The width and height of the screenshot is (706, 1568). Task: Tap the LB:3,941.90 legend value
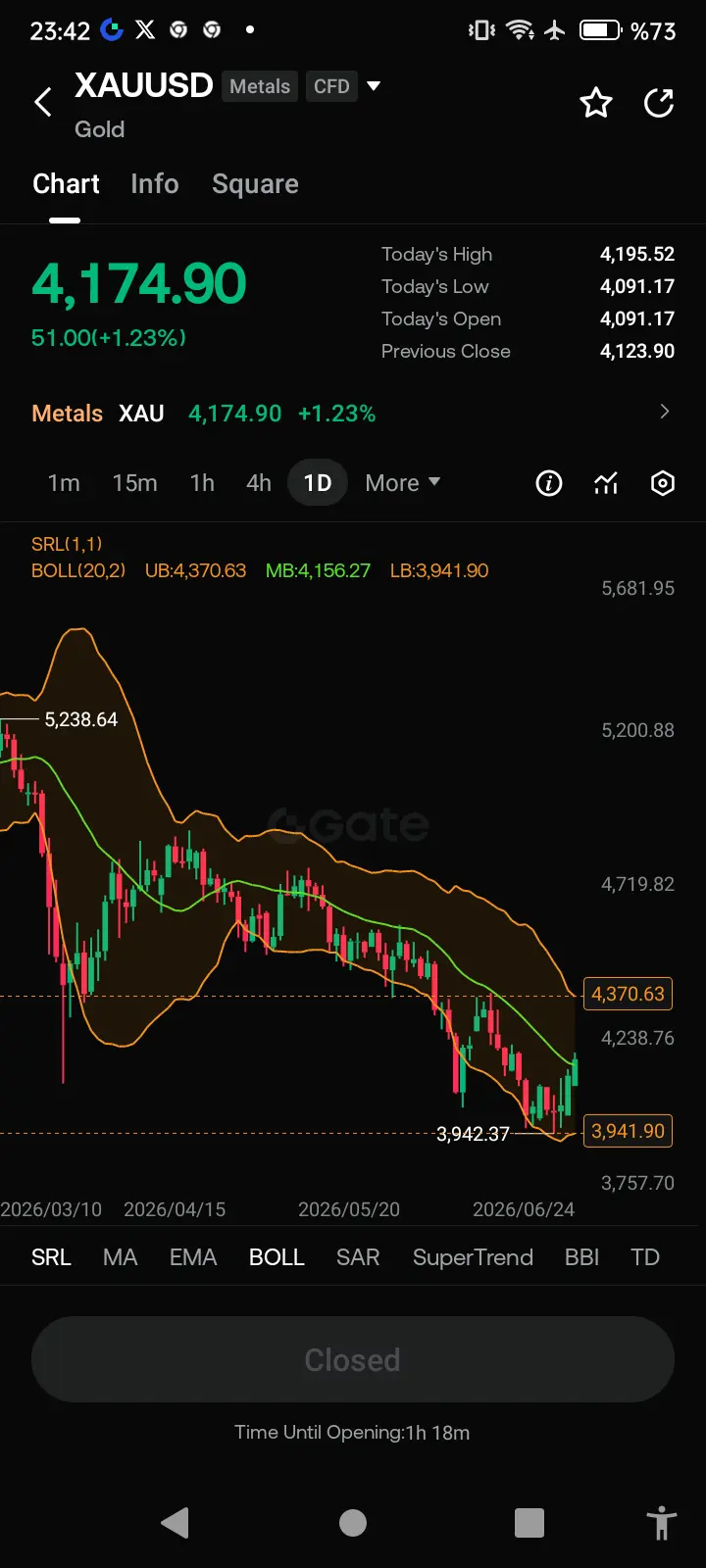[x=439, y=570]
